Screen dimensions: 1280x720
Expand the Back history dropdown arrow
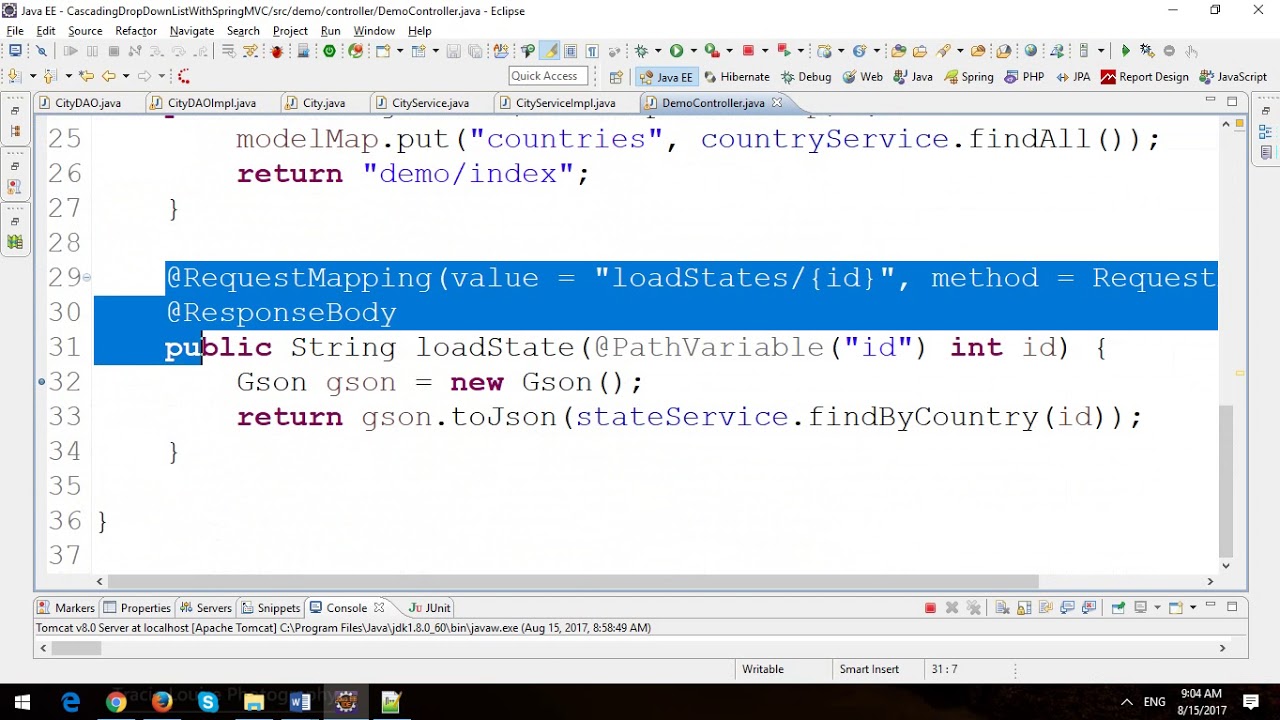tap(125, 76)
